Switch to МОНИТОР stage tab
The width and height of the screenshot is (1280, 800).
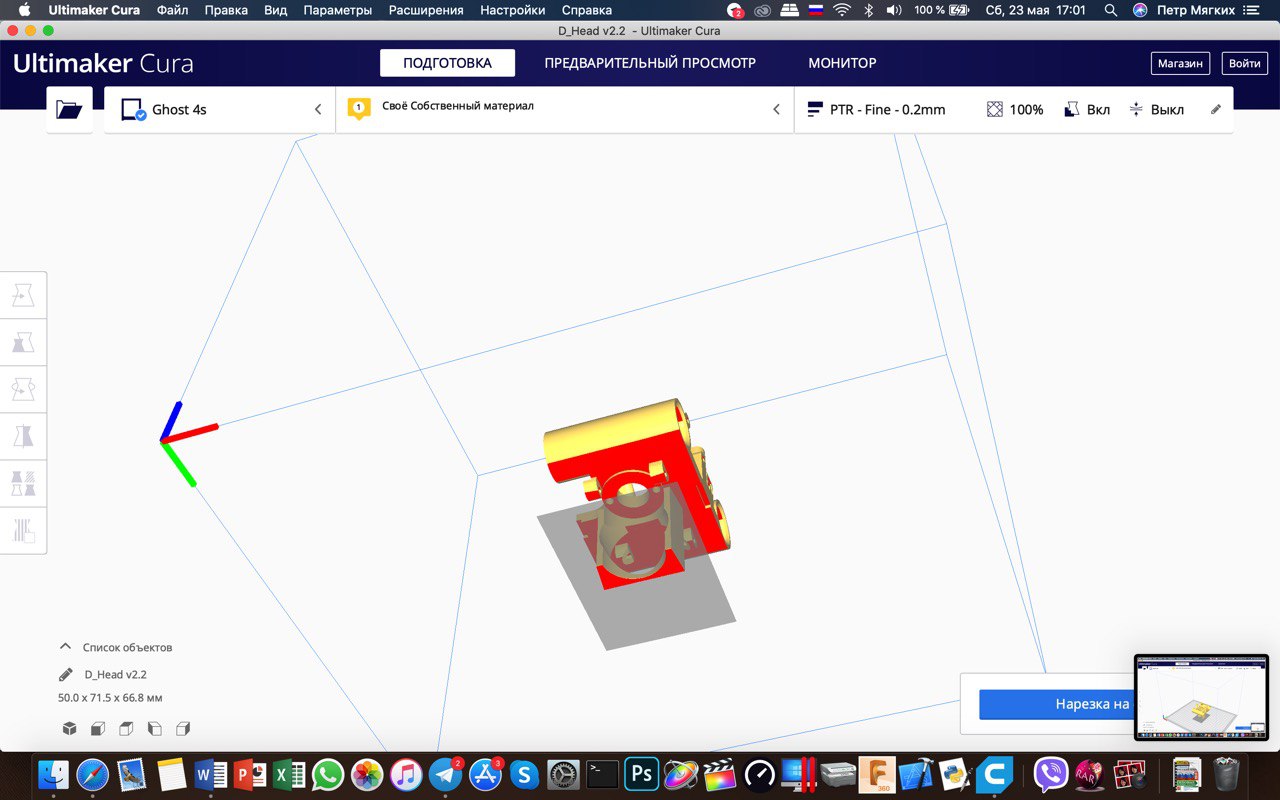(x=842, y=63)
